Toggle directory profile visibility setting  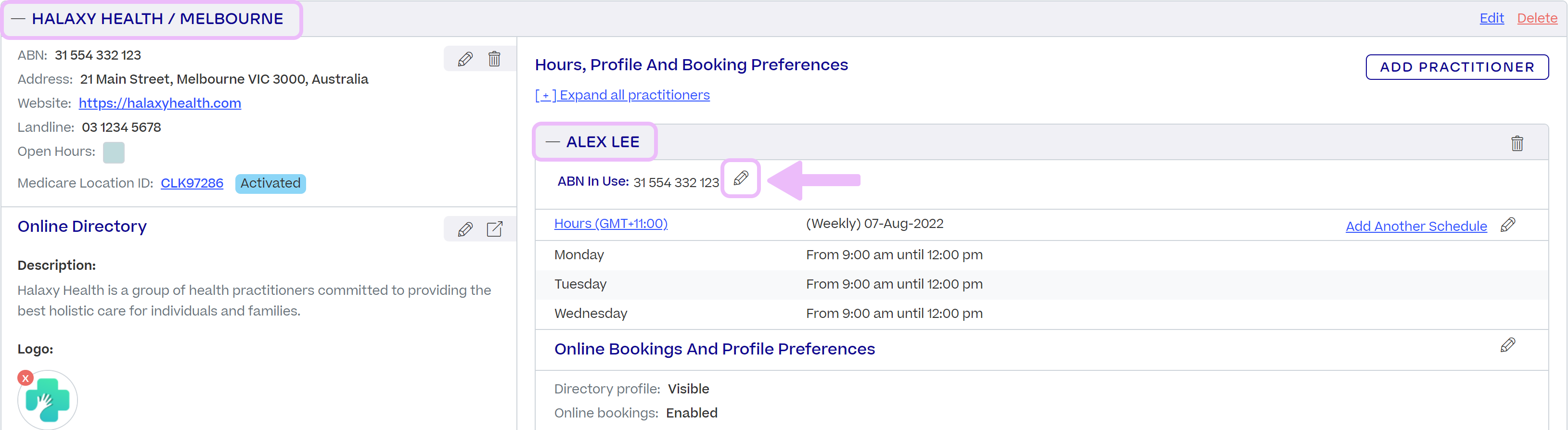click(x=688, y=389)
